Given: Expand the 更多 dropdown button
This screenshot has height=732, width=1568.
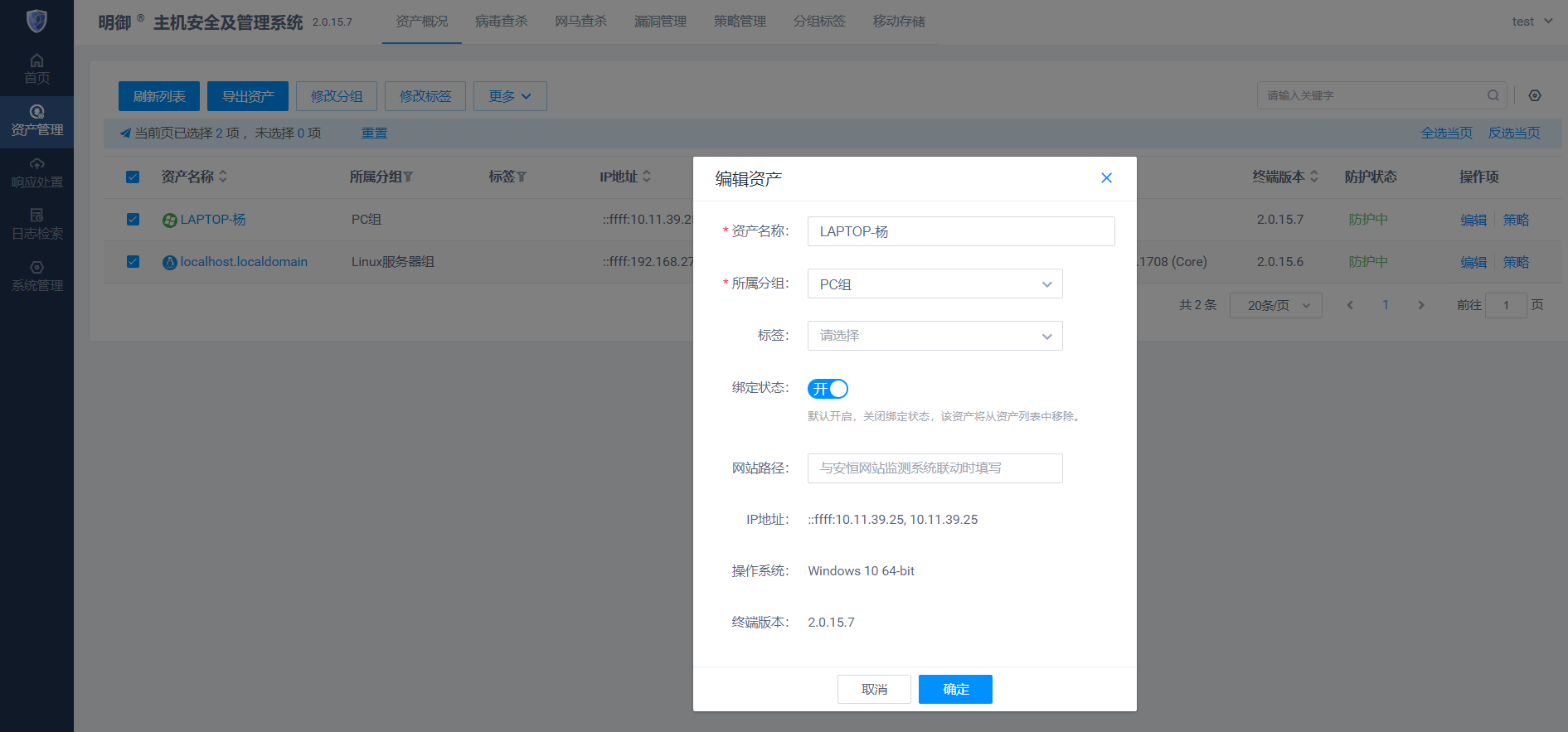Looking at the screenshot, I should click(510, 96).
